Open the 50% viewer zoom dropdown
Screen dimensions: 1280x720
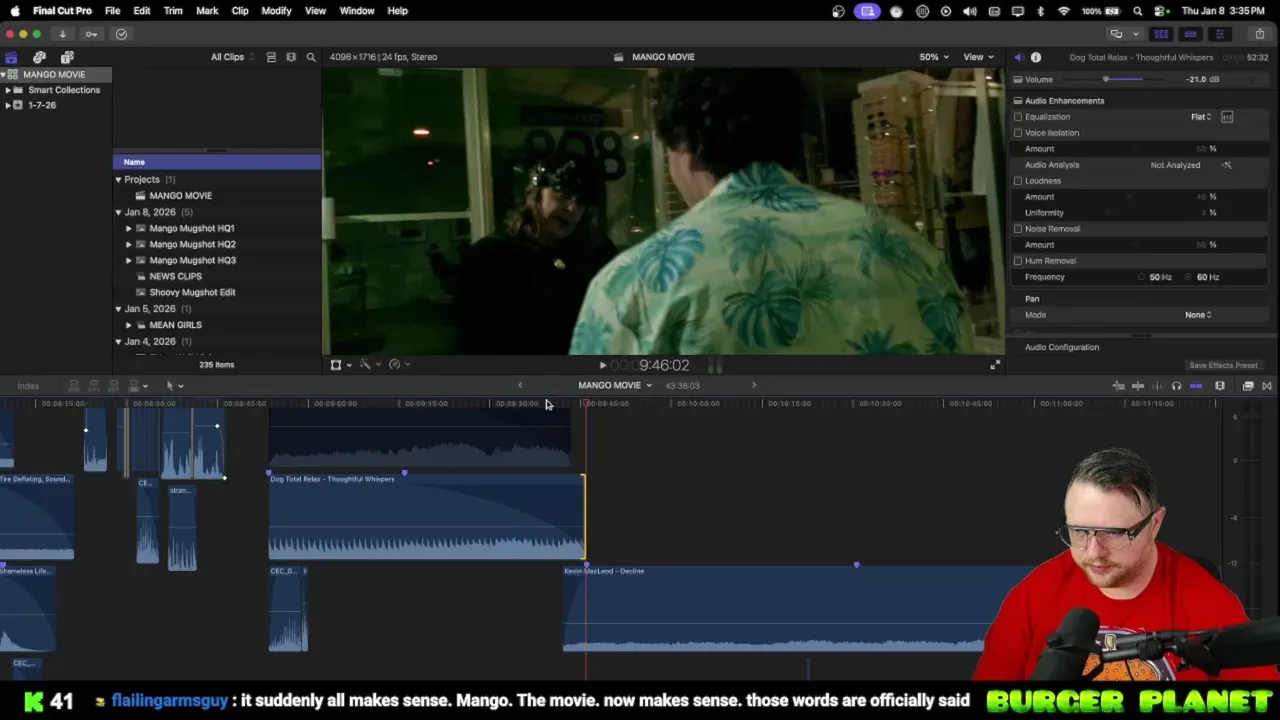pos(934,57)
